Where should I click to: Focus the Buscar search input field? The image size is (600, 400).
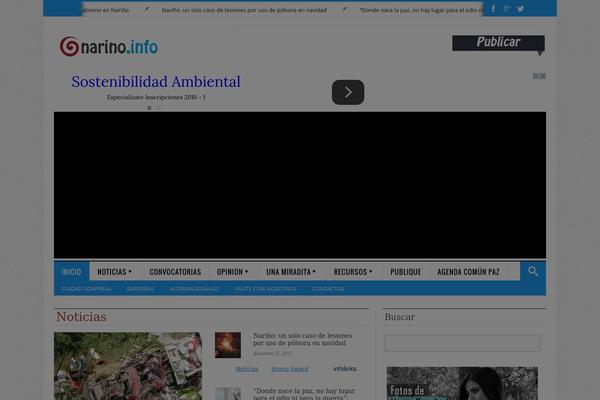coord(462,343)
